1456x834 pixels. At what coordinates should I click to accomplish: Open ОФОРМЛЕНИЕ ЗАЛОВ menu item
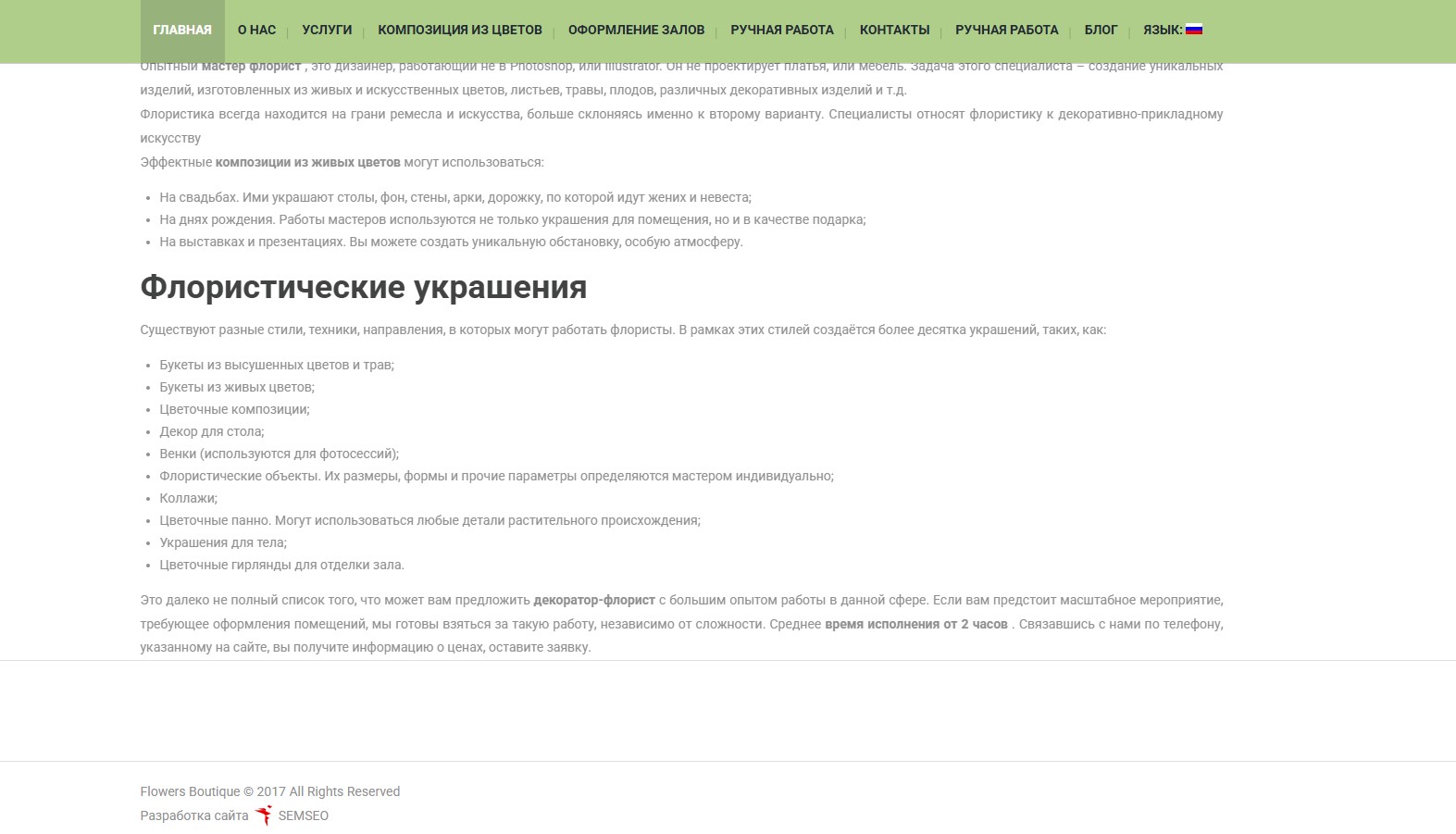[636, 31]
